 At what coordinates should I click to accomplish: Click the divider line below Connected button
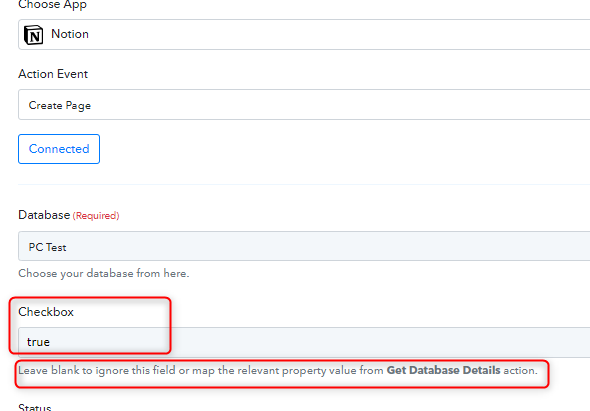click(x=304, y=184)
